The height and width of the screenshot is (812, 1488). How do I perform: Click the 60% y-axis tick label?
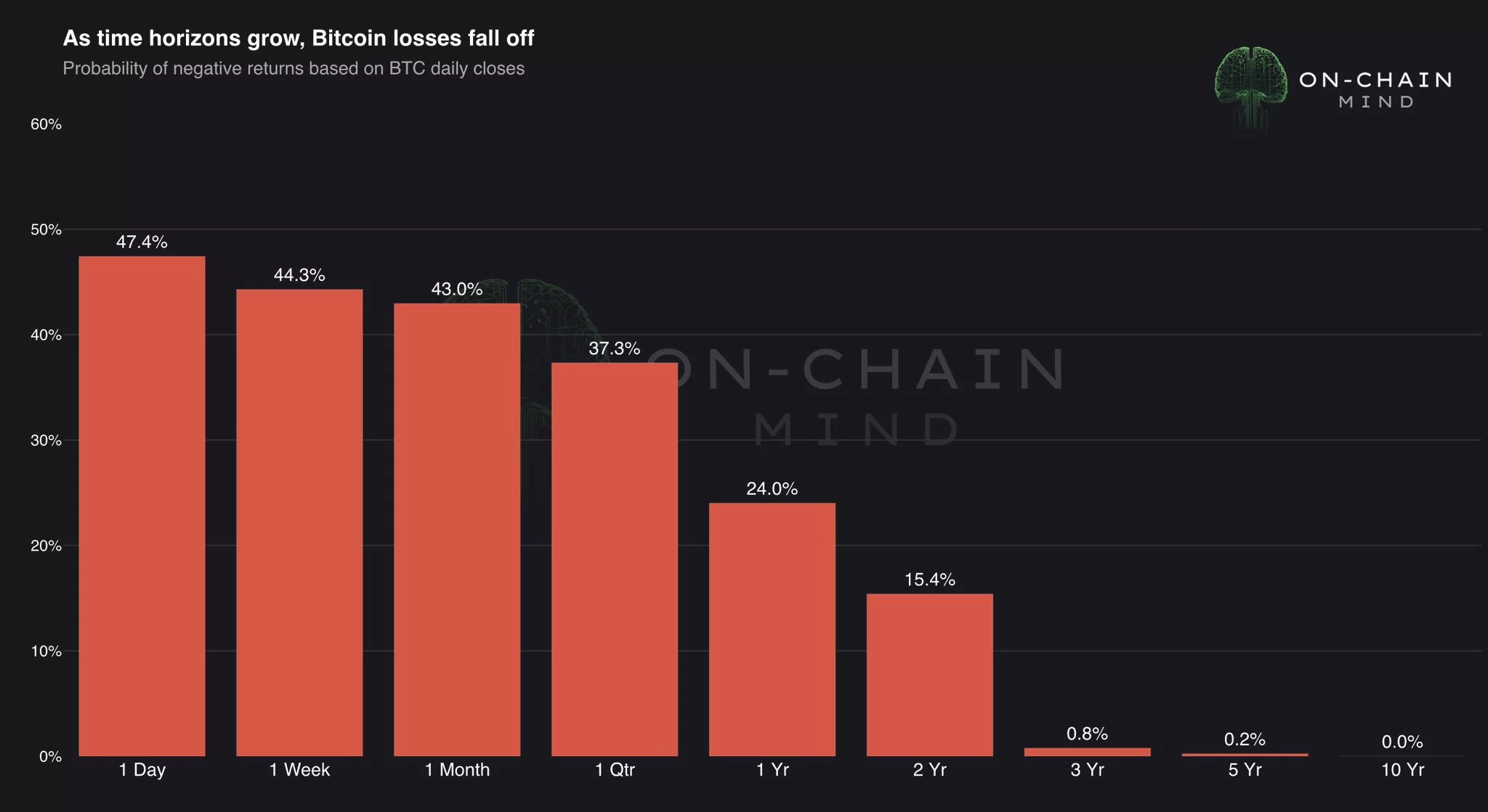[x=46, y=124]
